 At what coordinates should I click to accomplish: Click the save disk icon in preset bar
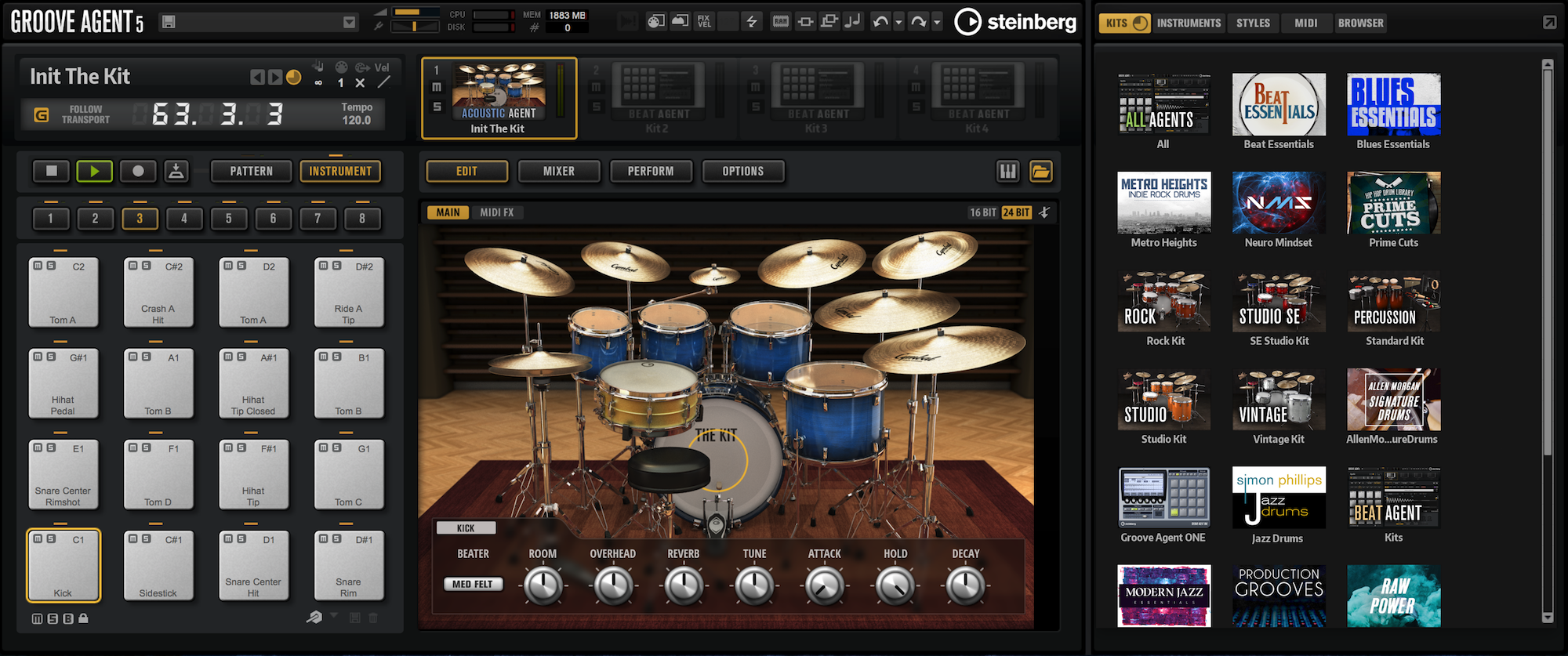169,22
